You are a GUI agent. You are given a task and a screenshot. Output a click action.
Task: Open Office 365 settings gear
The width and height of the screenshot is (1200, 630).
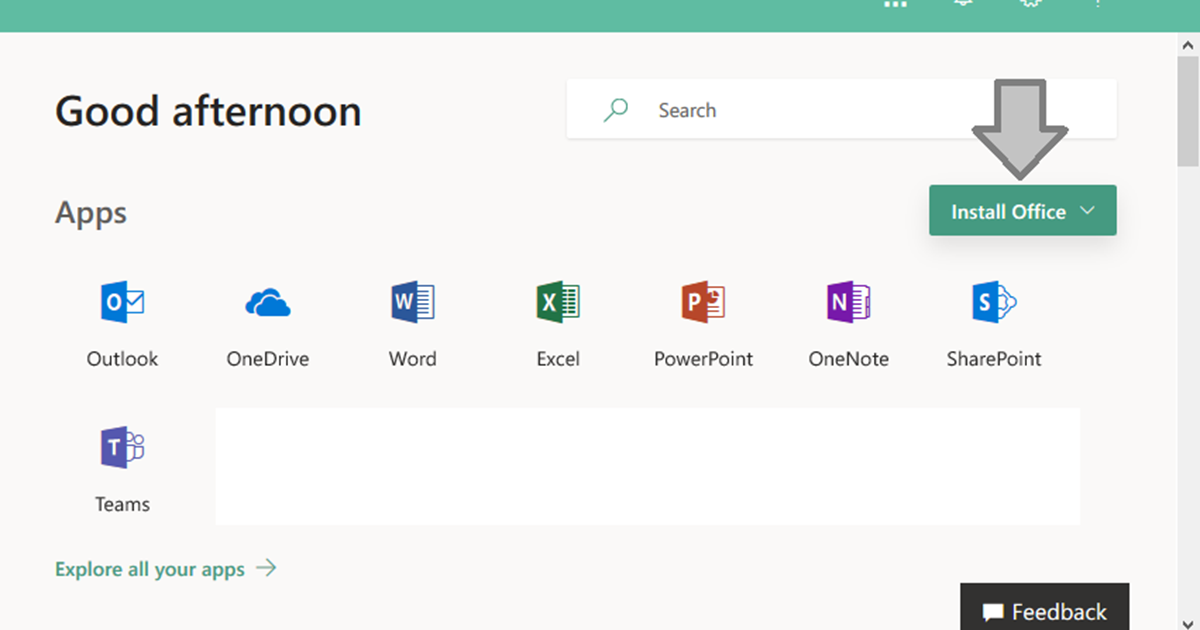[x=1030, y=4]
